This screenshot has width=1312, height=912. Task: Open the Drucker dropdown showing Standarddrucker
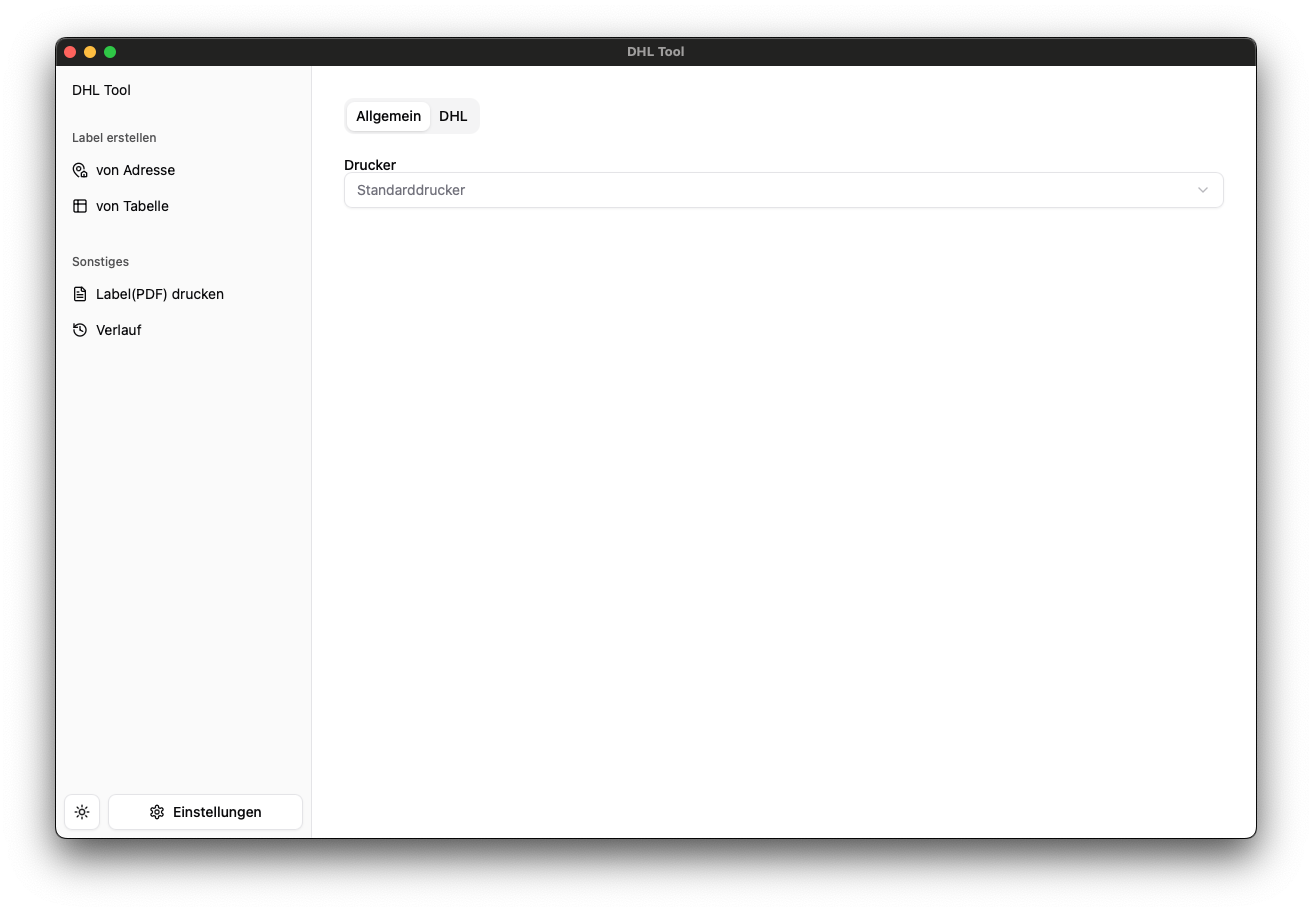[783, 190]
